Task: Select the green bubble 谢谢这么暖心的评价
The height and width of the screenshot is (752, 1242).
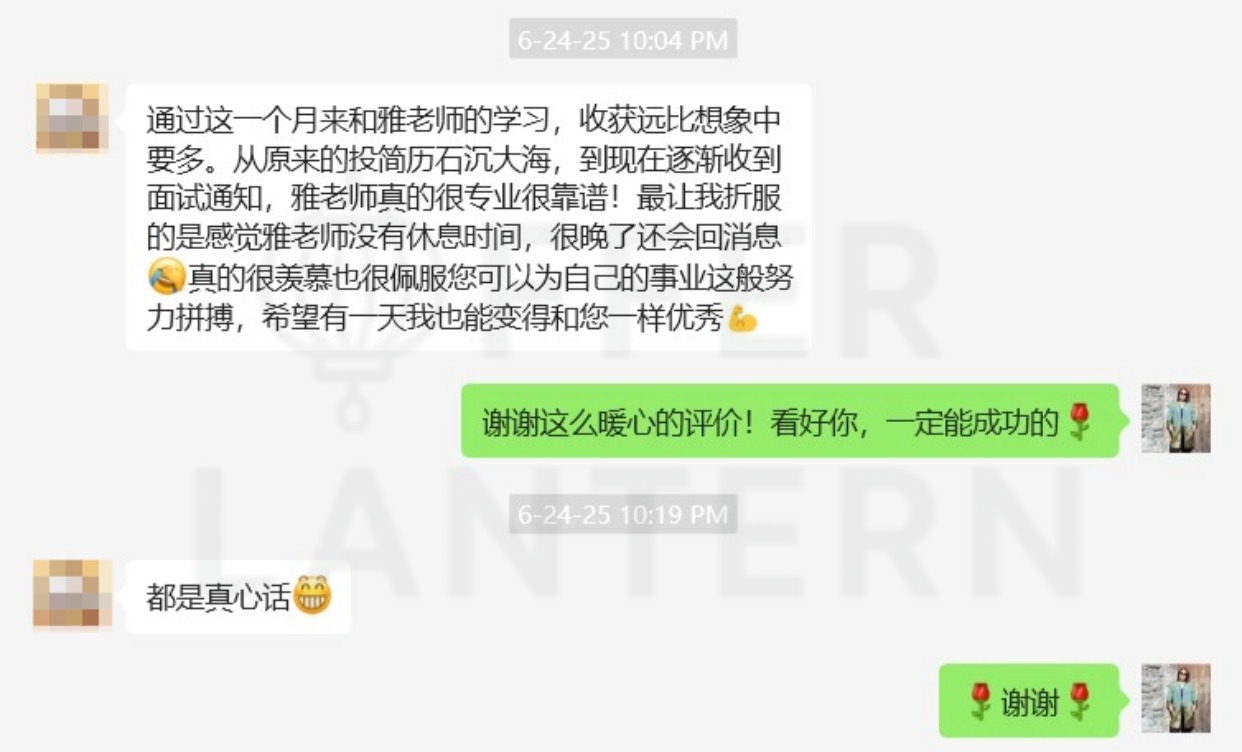Action: [x=790, y=421]
